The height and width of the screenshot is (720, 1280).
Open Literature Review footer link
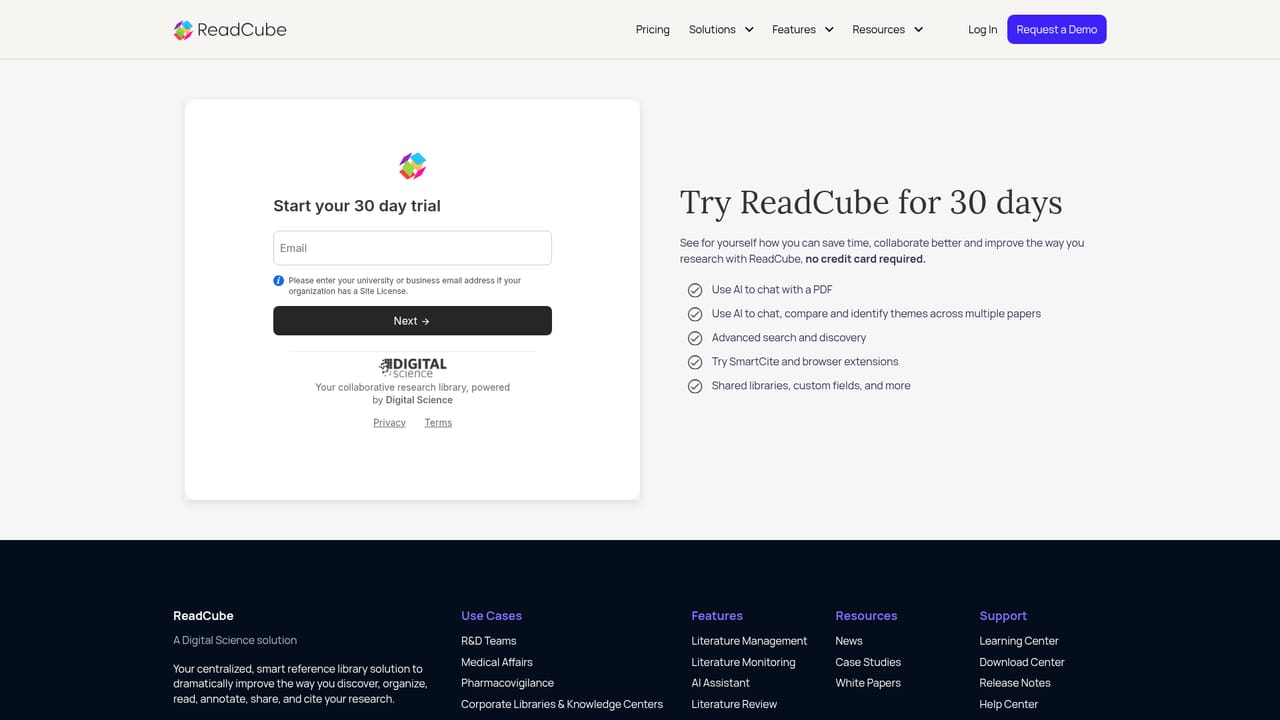[734, 704]
